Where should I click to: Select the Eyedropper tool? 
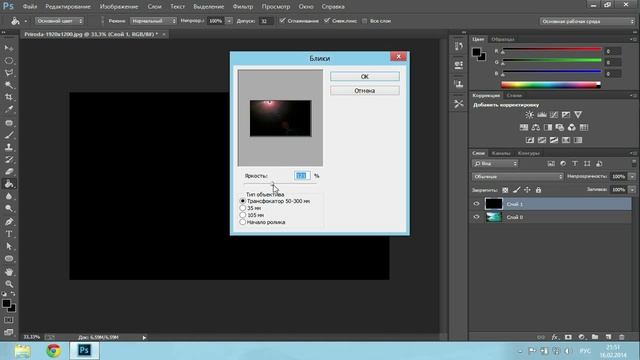[x=9, y=109]
